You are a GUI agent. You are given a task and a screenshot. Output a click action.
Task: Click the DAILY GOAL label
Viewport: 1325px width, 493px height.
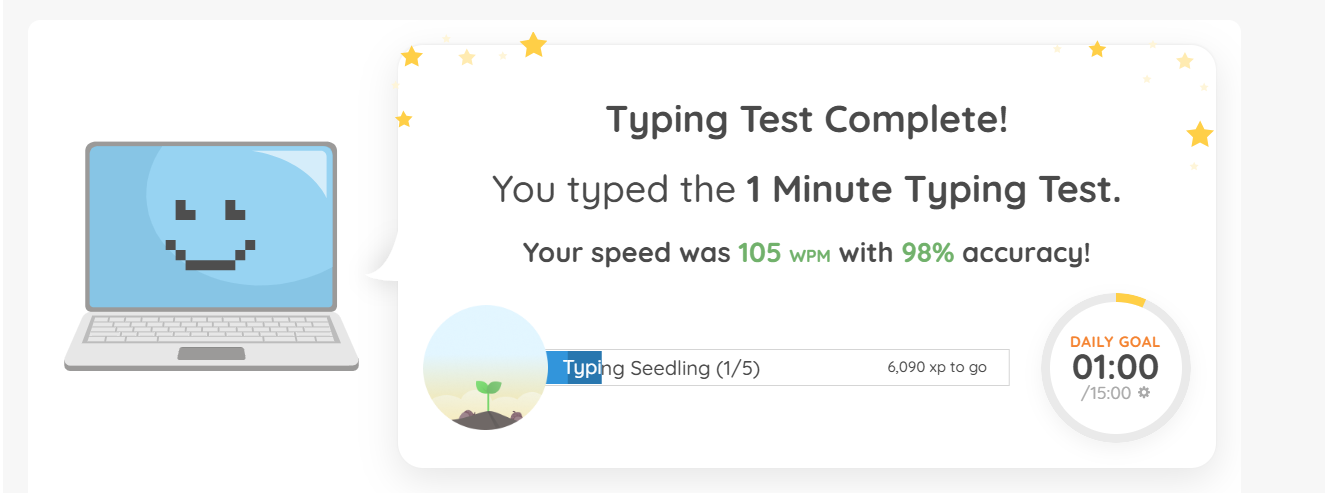click(x=1115, y=342)
